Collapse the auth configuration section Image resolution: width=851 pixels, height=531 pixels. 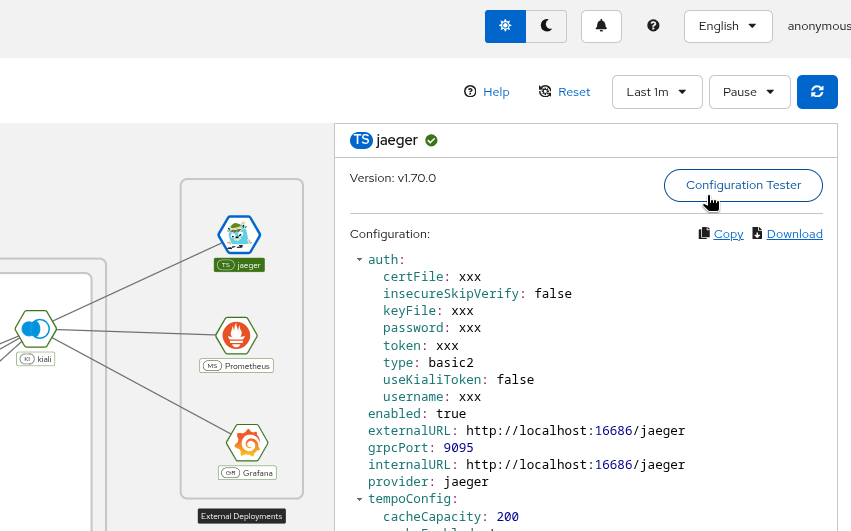click(359, 260)
